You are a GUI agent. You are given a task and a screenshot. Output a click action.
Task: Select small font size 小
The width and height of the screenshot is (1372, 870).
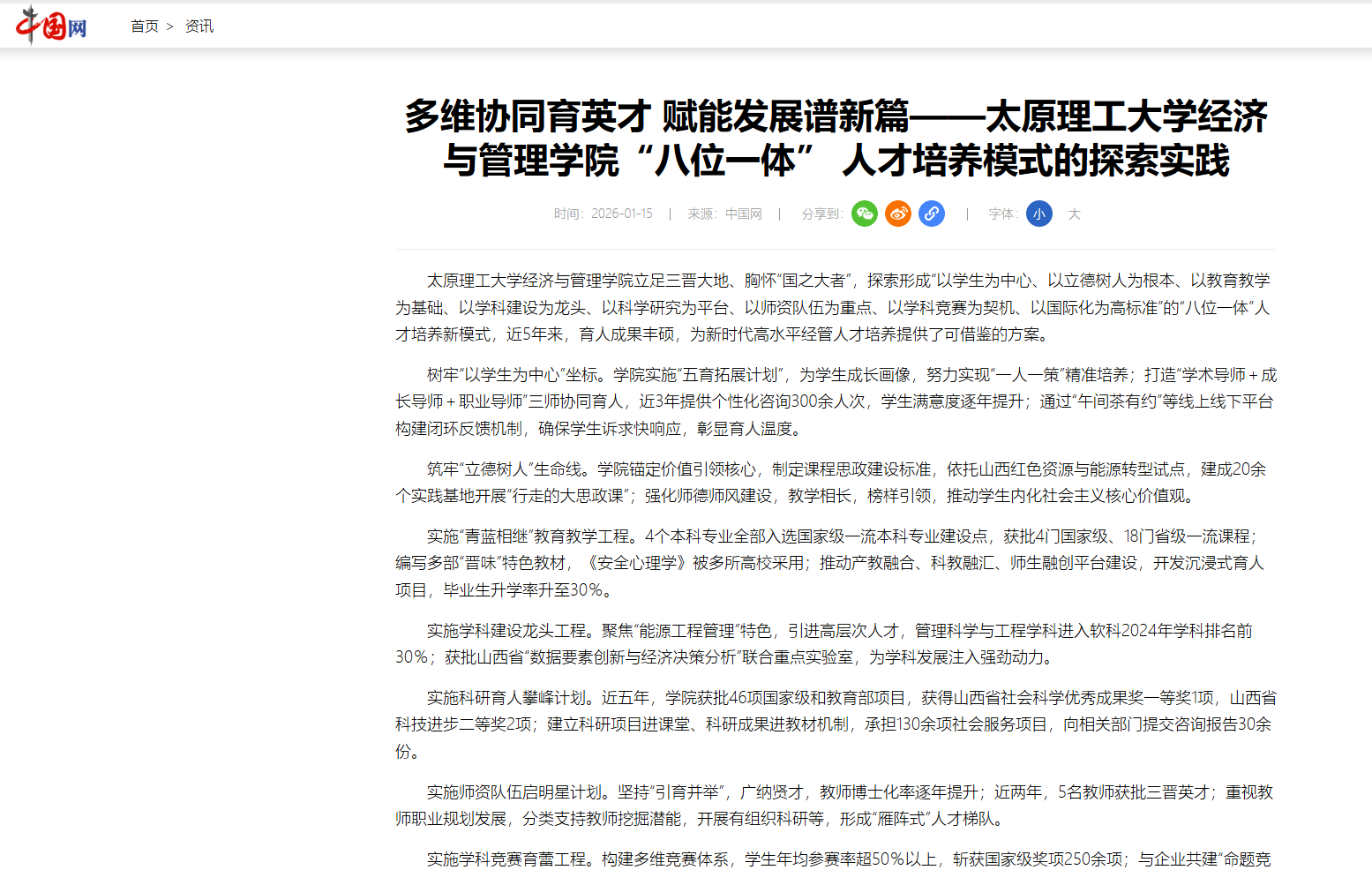(1038, 214)
